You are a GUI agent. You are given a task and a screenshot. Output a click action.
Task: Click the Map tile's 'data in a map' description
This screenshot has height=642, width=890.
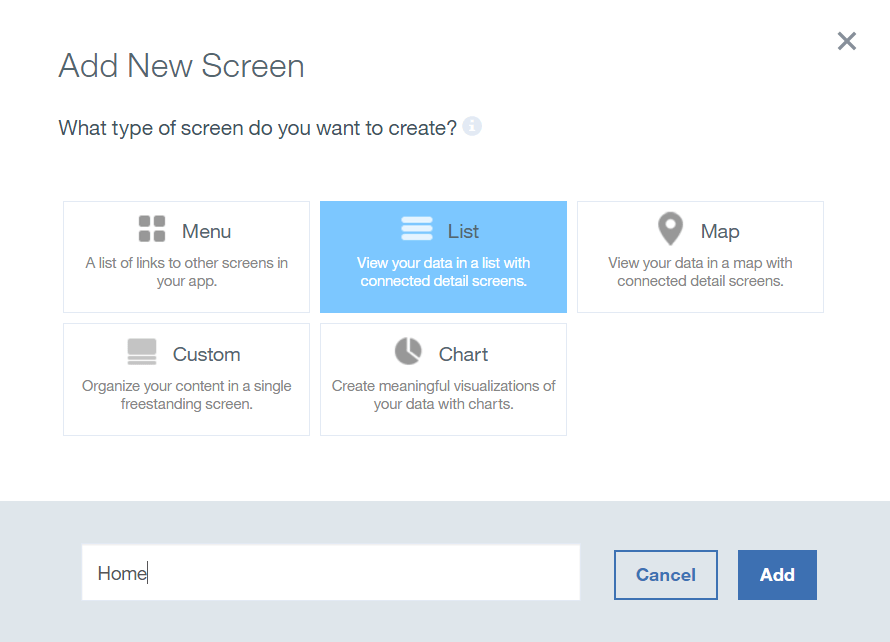700,272
